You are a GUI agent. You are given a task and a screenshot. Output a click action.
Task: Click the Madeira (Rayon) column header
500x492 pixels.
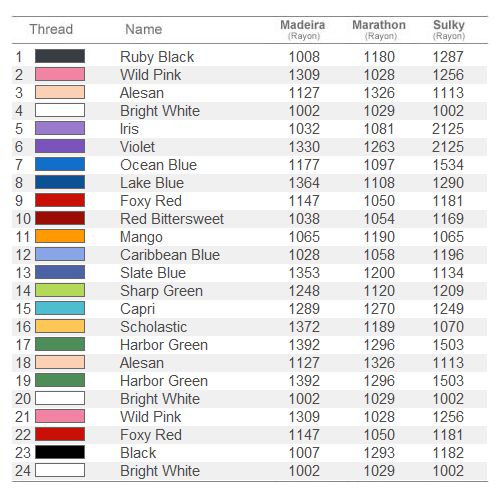303,29
